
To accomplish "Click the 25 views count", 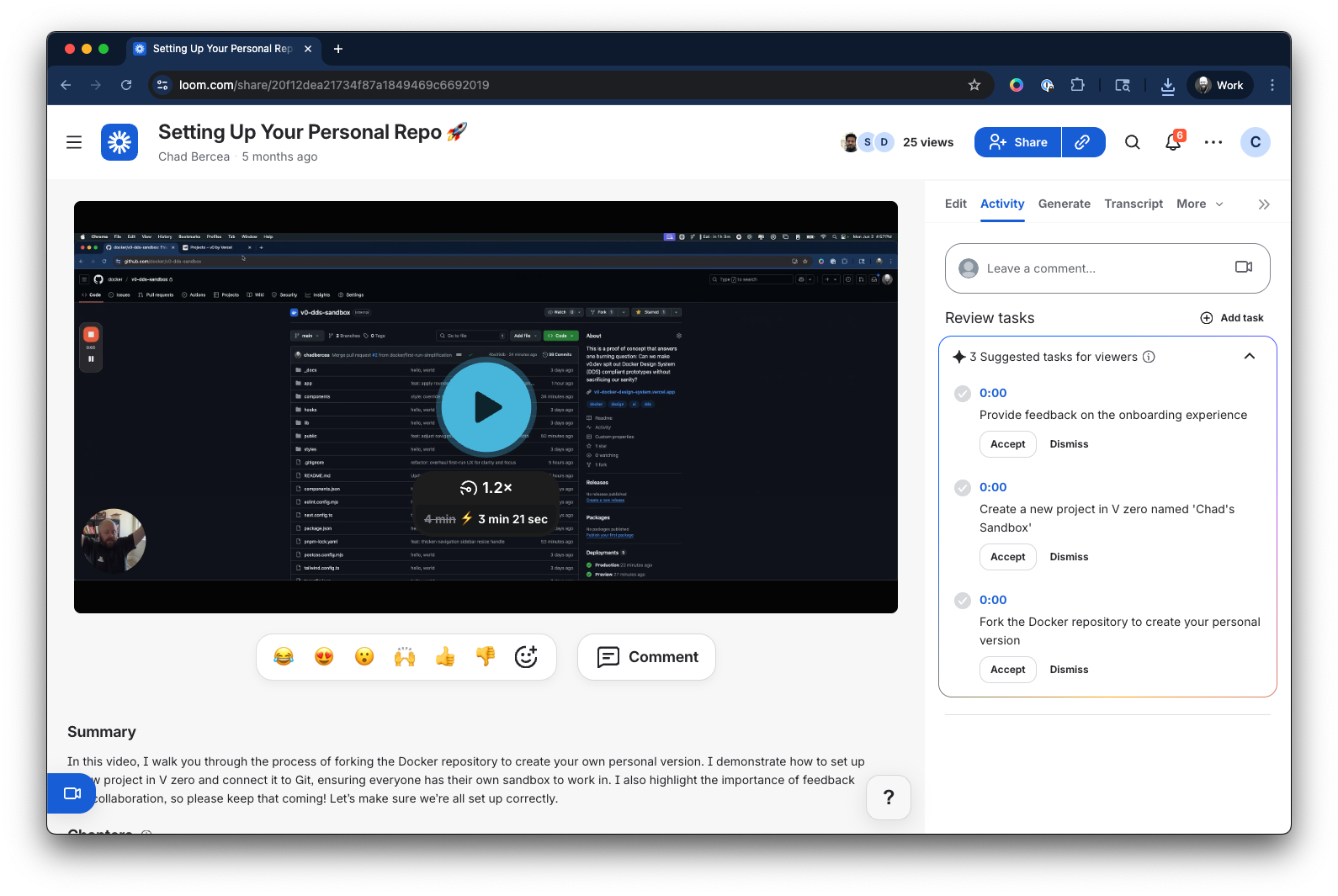I will (x=928, y=142).
